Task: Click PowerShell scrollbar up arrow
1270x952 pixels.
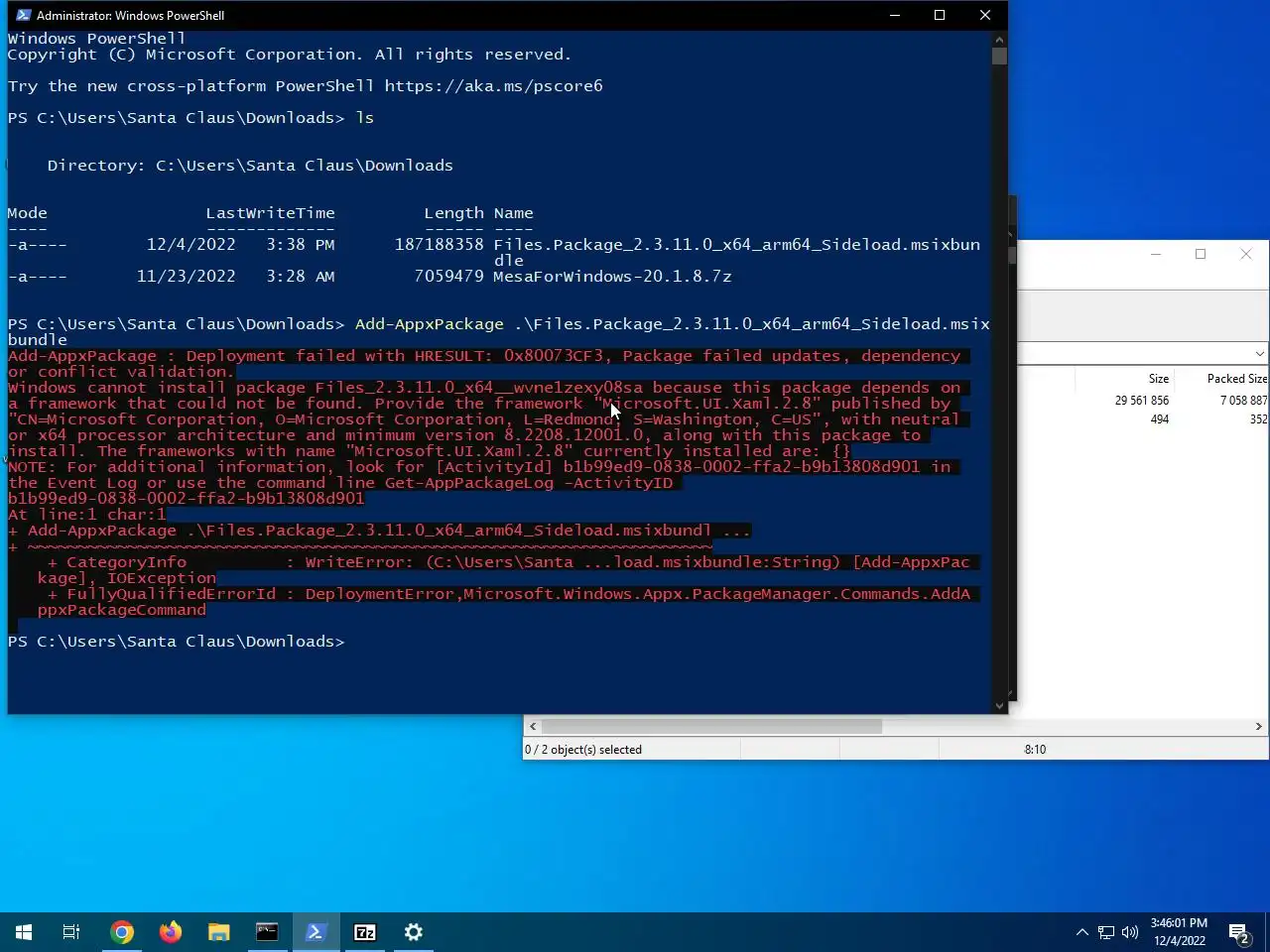Action: point(999,39)
